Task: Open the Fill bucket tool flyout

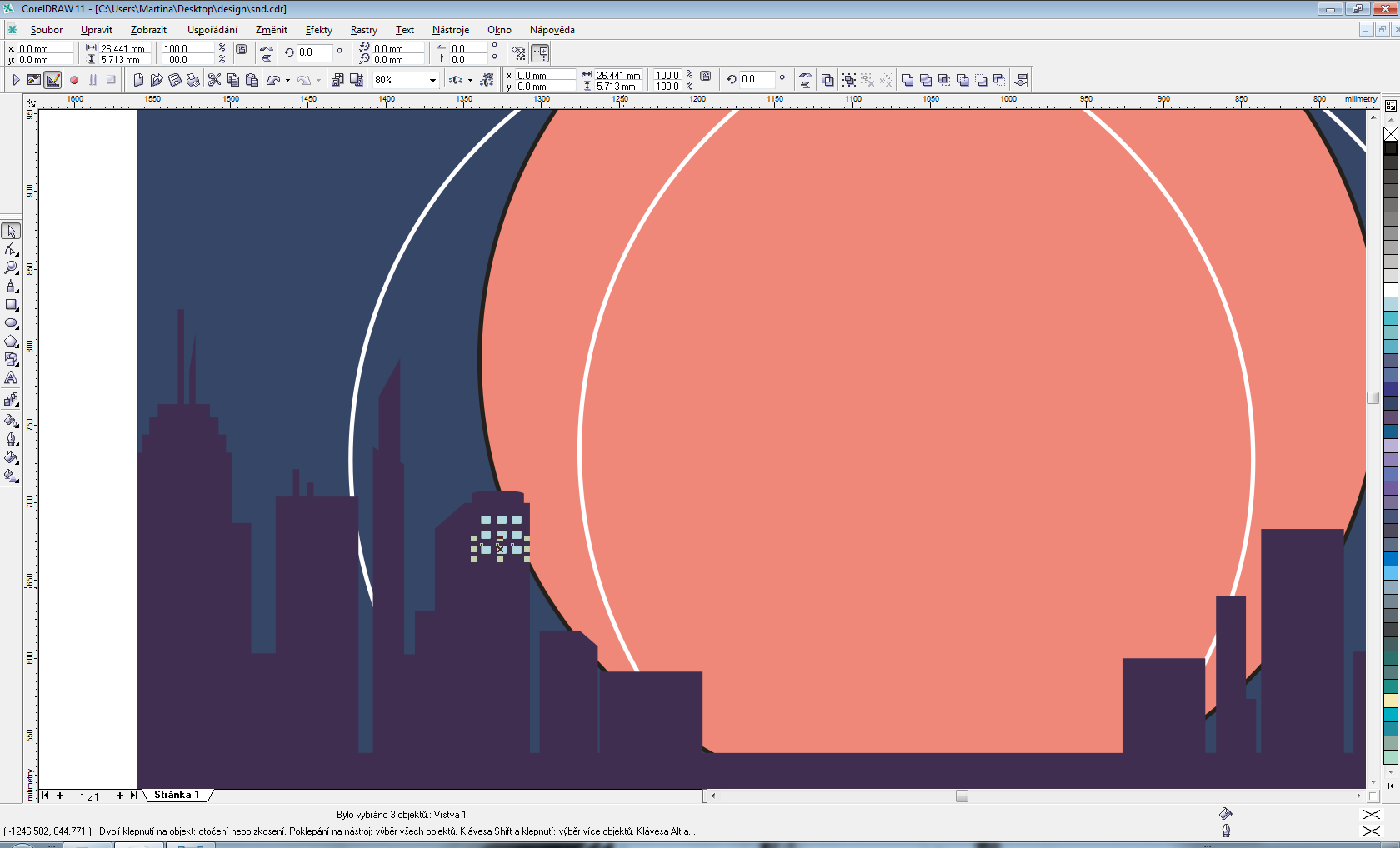Action: [x=12, y=457]
